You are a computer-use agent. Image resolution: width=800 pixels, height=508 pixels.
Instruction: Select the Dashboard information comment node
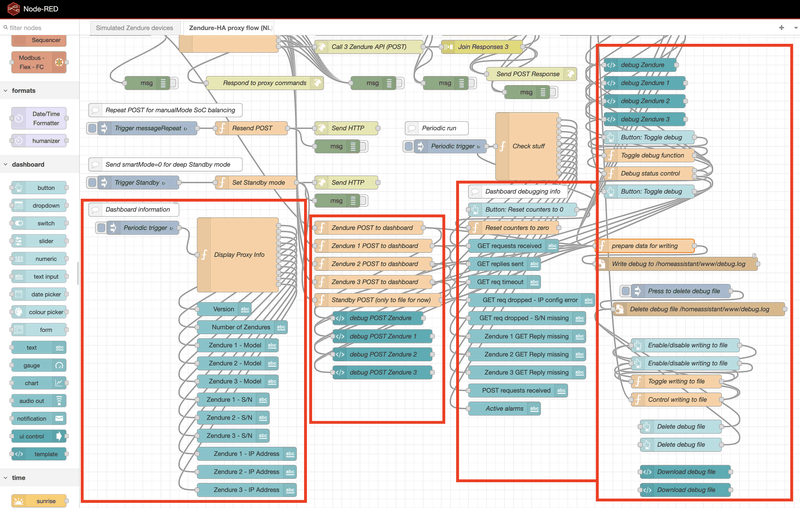134,210
